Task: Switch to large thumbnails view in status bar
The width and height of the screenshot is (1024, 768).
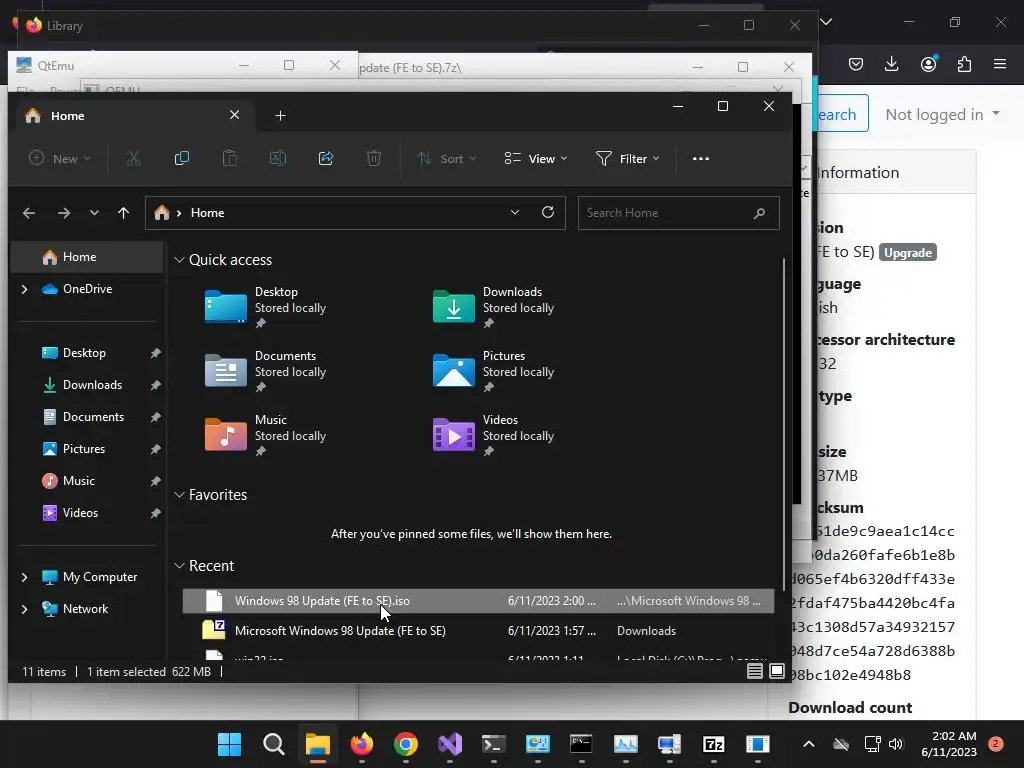Action: click(776, 671)
